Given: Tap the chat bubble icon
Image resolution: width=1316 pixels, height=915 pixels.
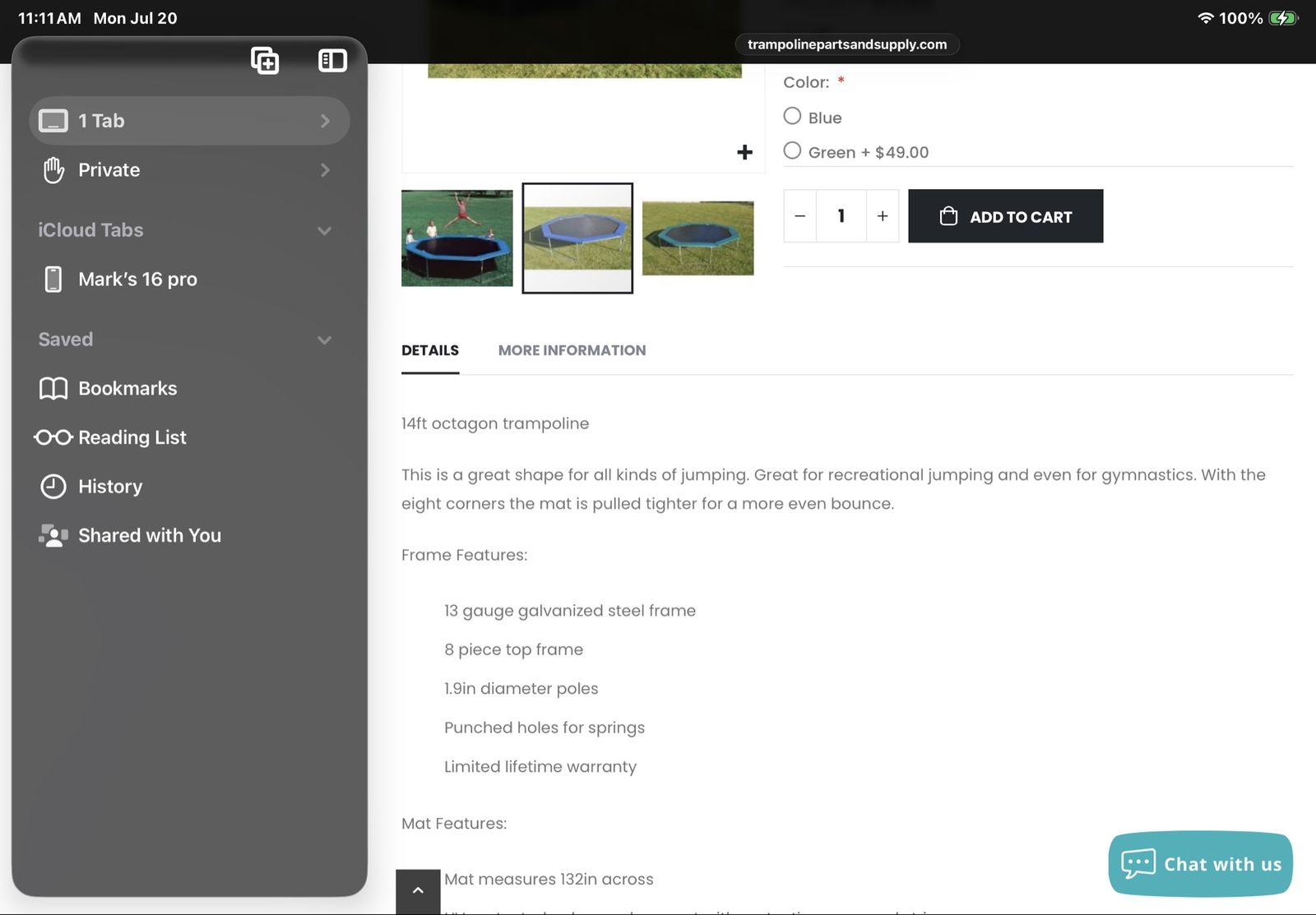Looking at the screenshot, I should [x=1138, y=864].
